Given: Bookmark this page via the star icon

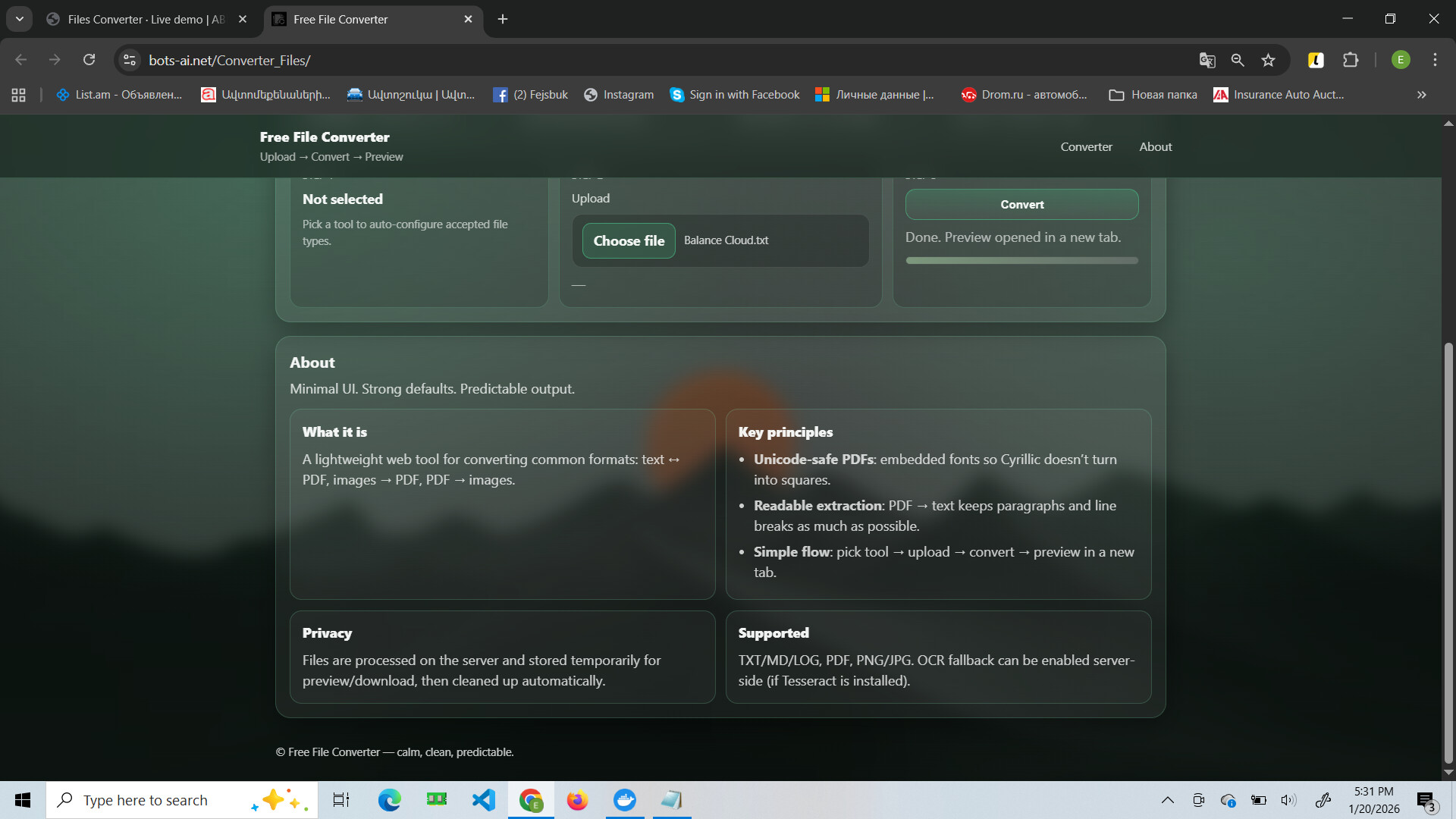Looking at the screenshot, I should pos(1269,60).
